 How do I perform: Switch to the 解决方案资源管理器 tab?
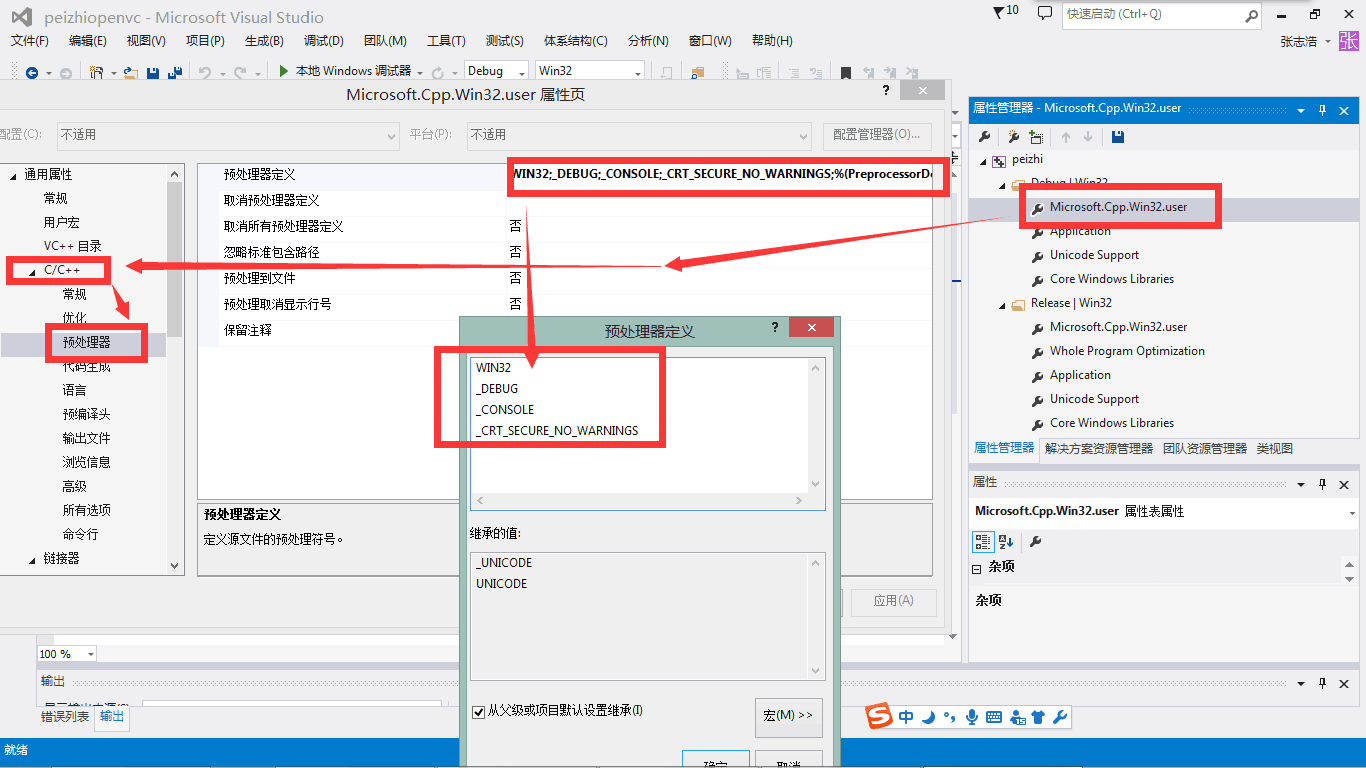[x=1099, y=449]
